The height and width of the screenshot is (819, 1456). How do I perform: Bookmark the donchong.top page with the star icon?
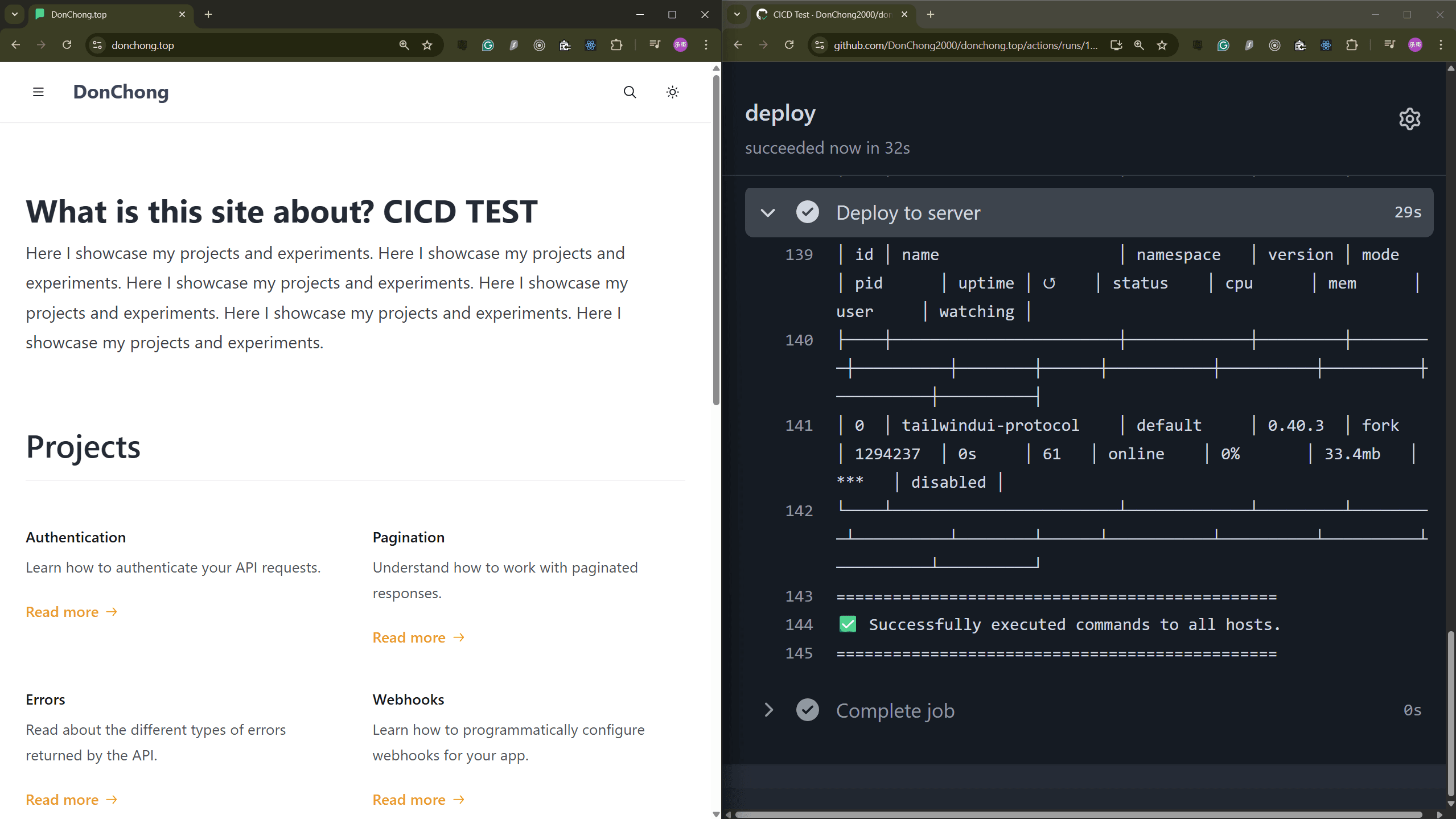point(427,45)
